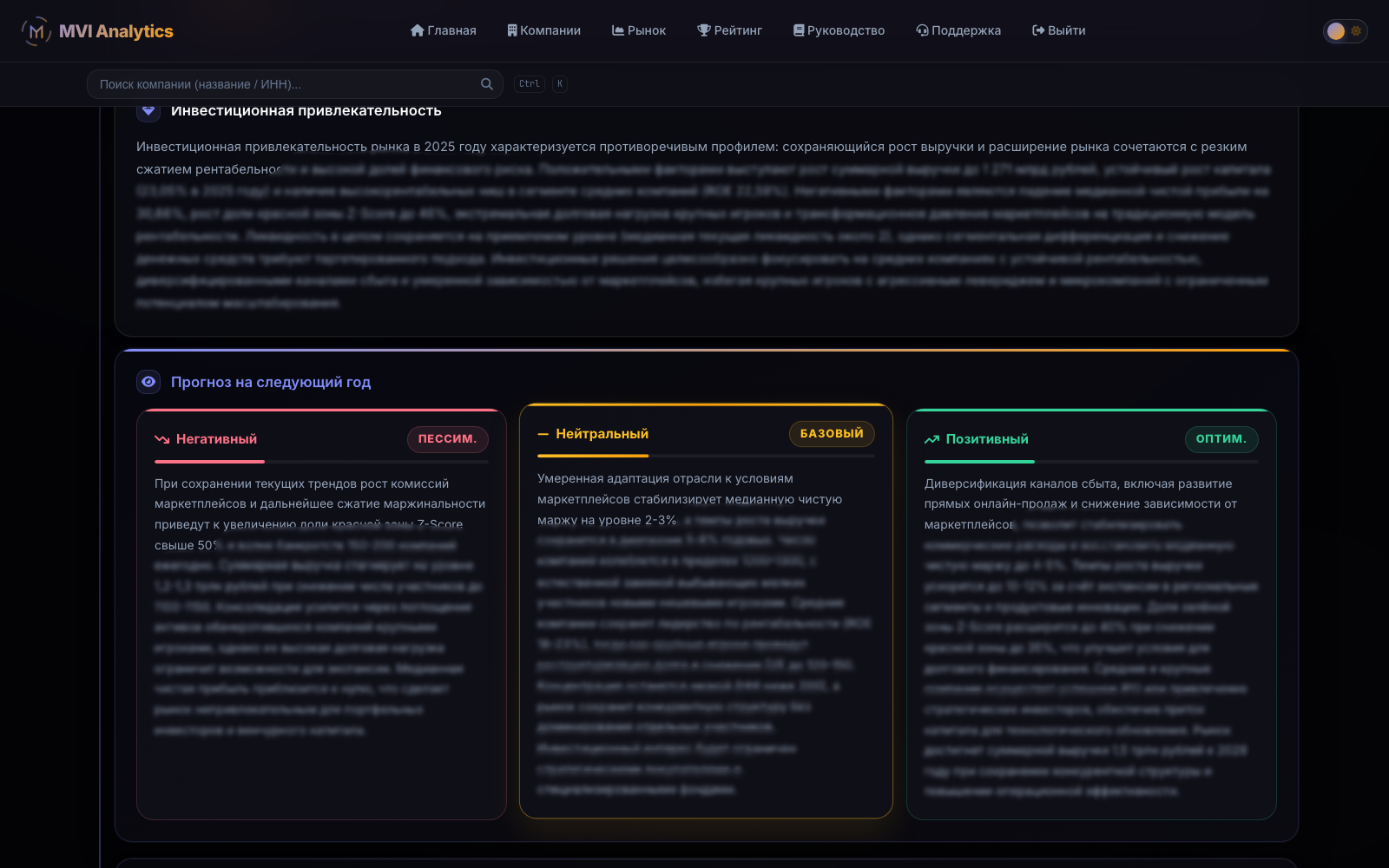The width and height of the screenshot is (1389, 868).
Task: Click the БАЗОВЫЙ badge
Action: 832,434
